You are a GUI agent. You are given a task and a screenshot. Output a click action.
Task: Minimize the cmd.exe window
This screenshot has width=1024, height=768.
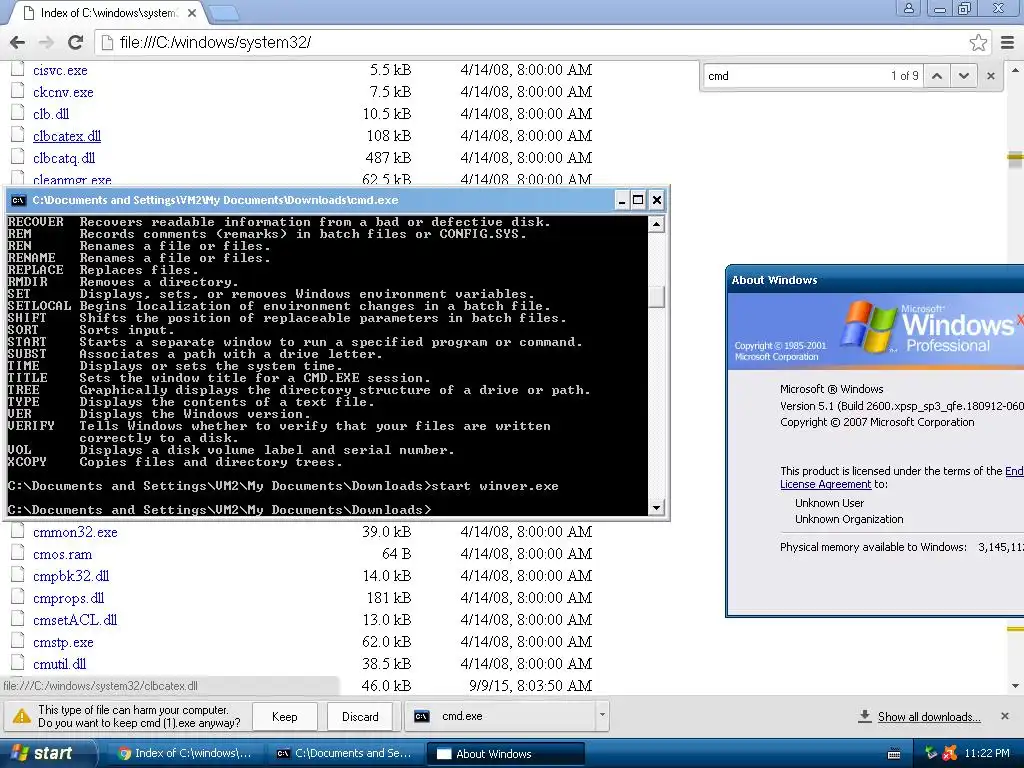[x=622, y=200]
